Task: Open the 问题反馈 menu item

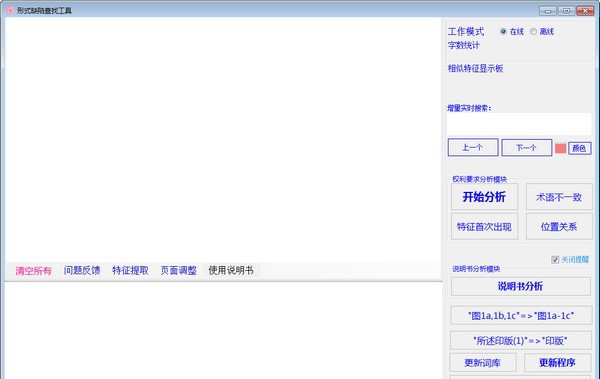Action: click(x=82, y=270)
